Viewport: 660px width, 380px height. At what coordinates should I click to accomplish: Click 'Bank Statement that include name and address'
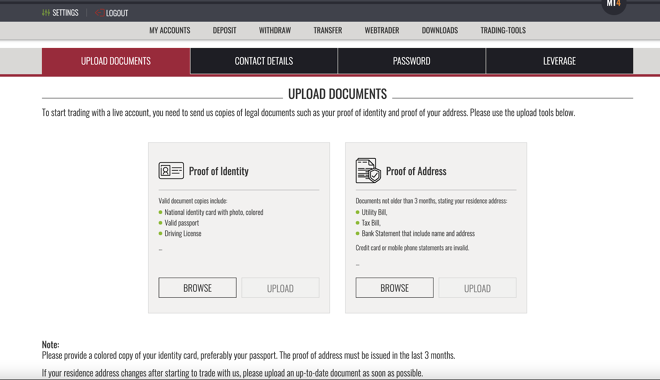[418, 233]
